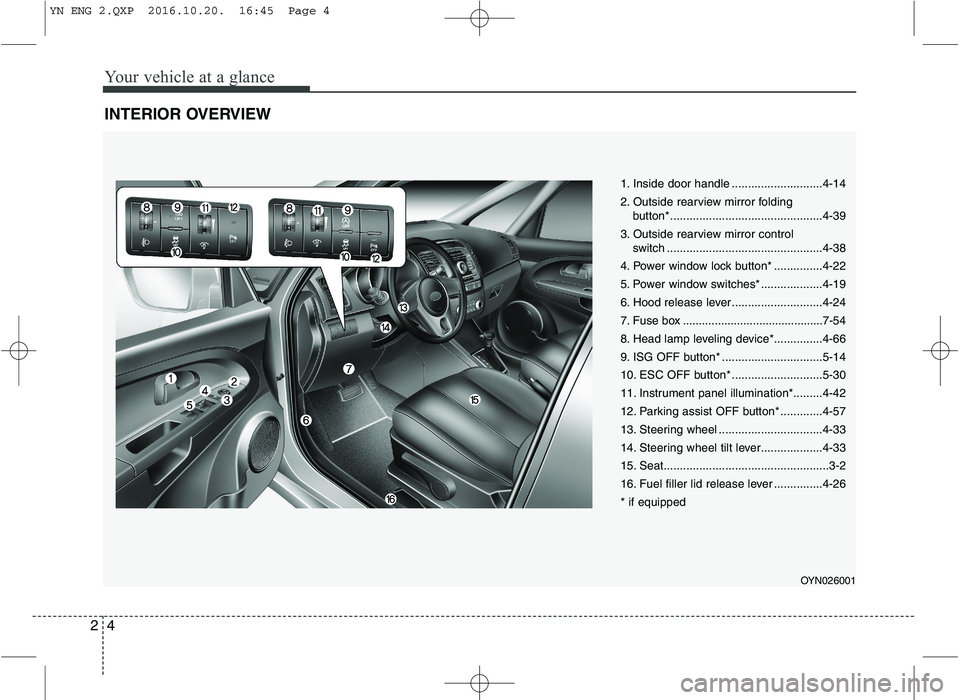Image resolution: width=960 pixels, height=700 pixels.
Task: Select the '13. Steering wheel' 4-33 entry
Action: (x=733, y=429)
